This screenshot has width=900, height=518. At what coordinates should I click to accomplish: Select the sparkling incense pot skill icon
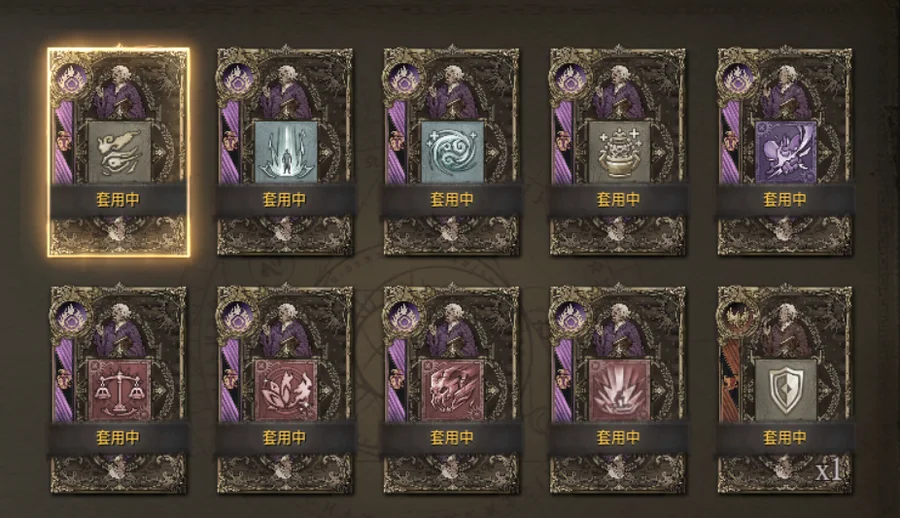tap(618, 152)
